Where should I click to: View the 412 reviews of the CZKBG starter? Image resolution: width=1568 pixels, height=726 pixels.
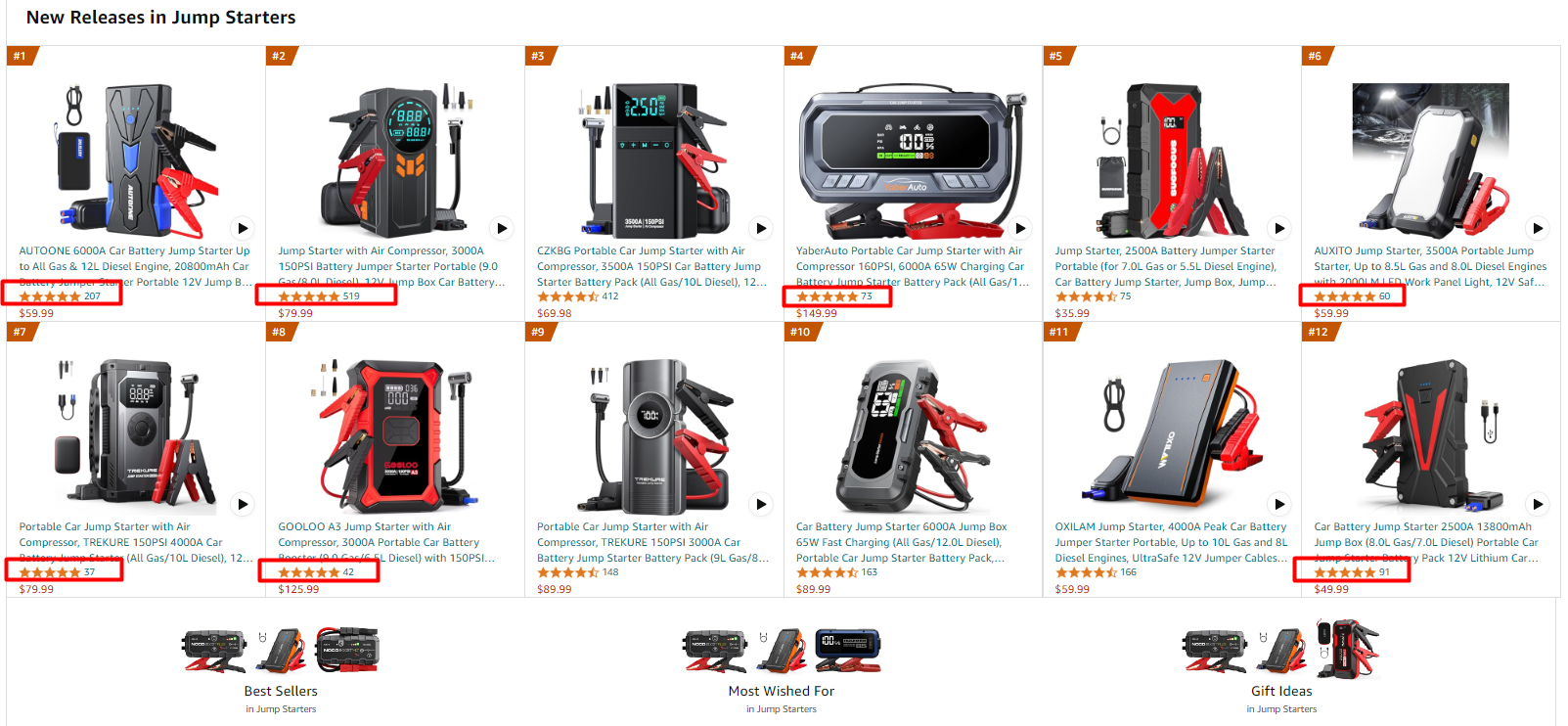click(578, 296)
